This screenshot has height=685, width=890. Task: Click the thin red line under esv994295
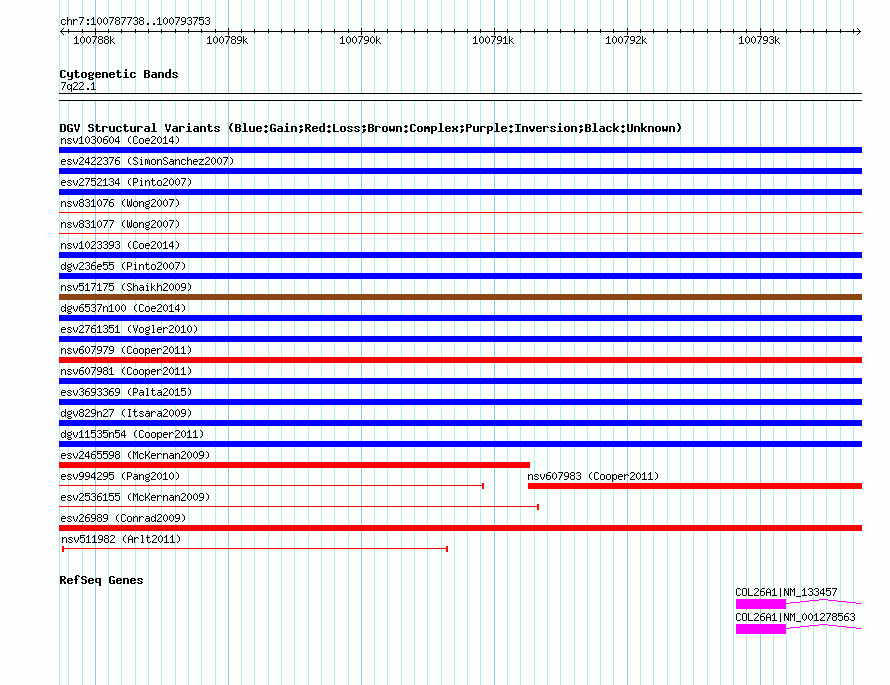[x=271, y=486]
